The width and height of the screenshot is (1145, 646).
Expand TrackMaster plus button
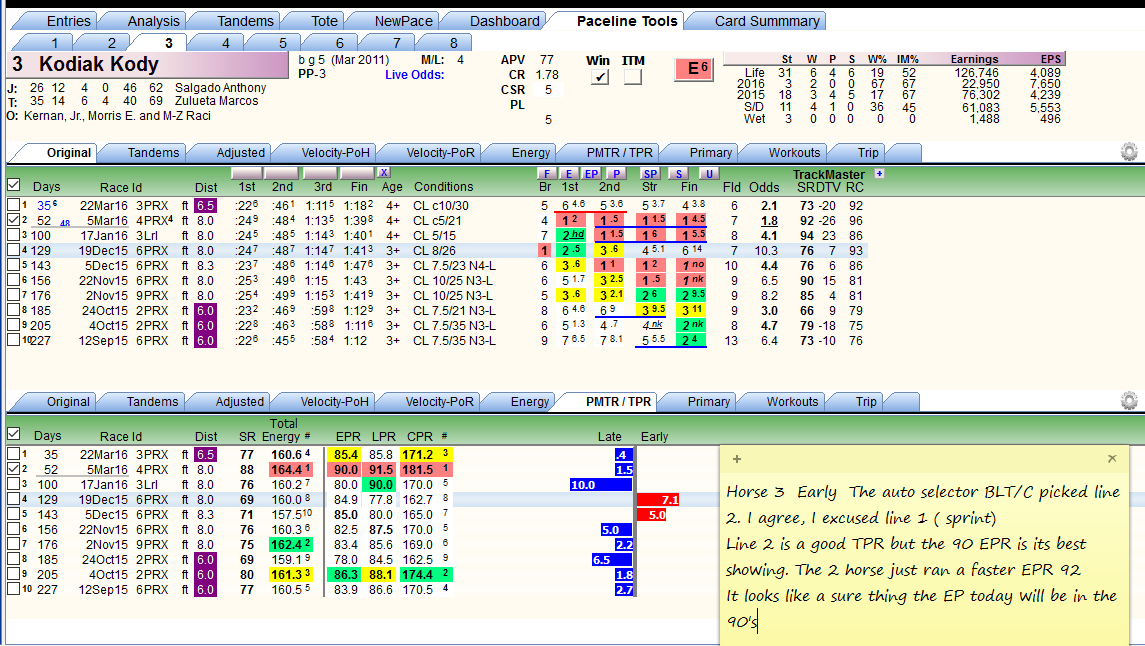879,174
